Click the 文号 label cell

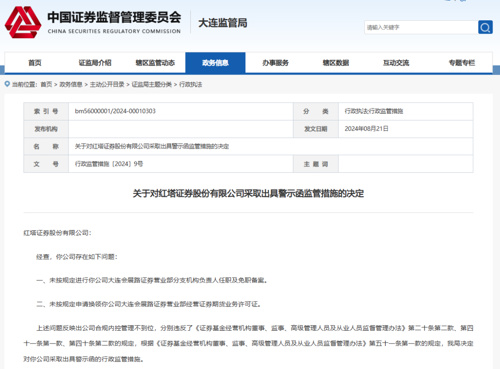[46, 164]
